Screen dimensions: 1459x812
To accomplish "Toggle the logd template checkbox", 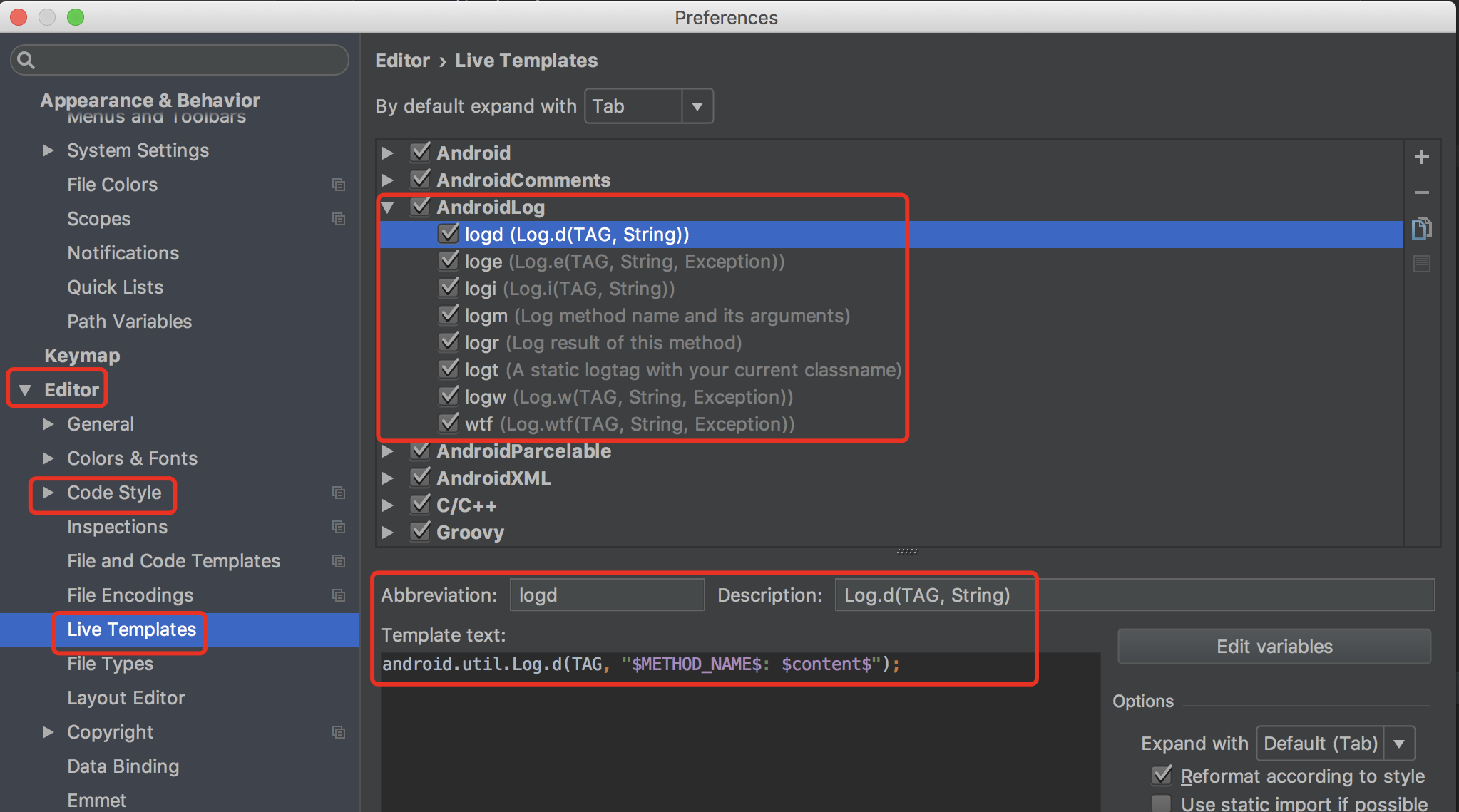I will tap(449, 233).
